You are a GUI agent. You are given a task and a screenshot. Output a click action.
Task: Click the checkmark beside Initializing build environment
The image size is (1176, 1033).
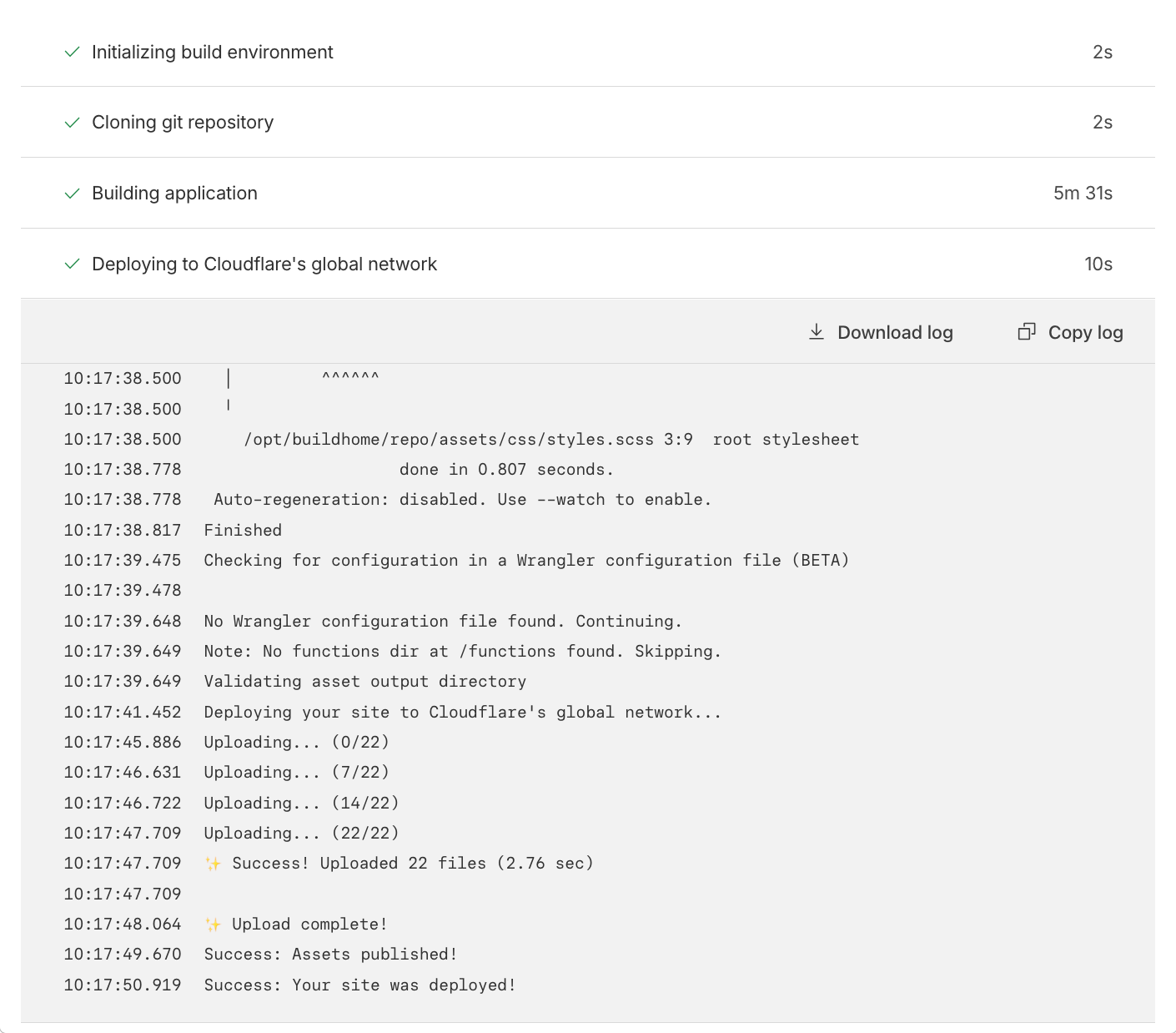click(x=73, y=52)
